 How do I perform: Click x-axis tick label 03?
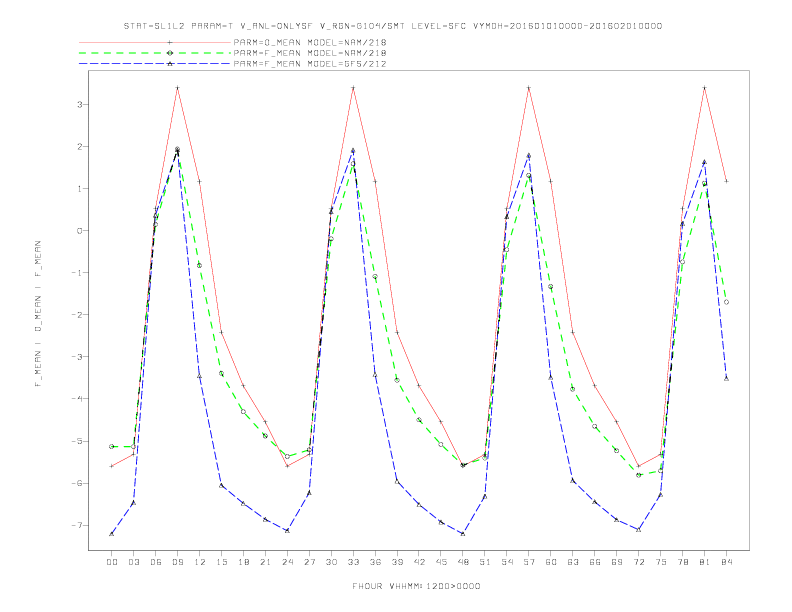point(133,562)
